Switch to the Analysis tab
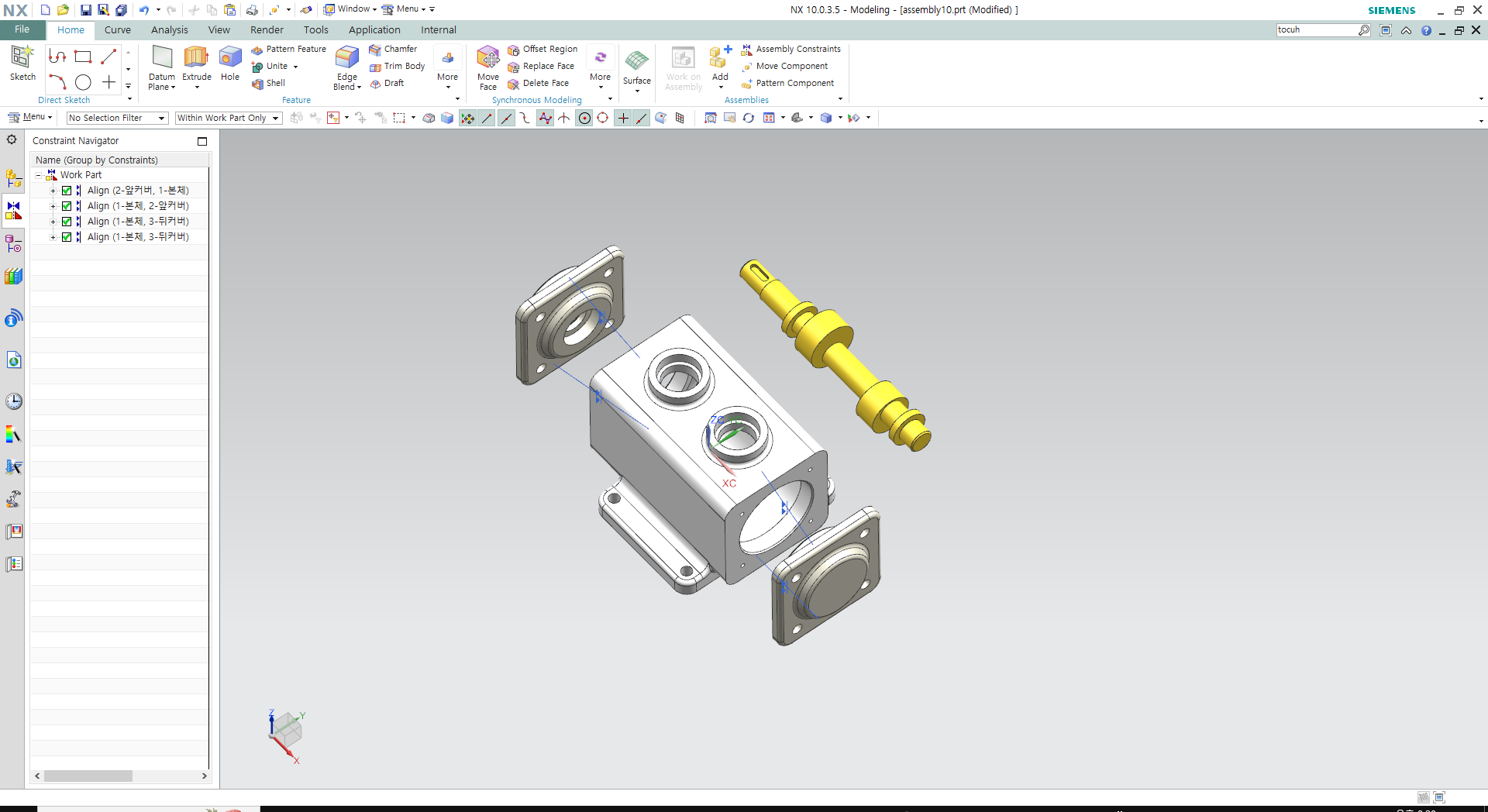1488x812 pixels. [x=170, y=30]
